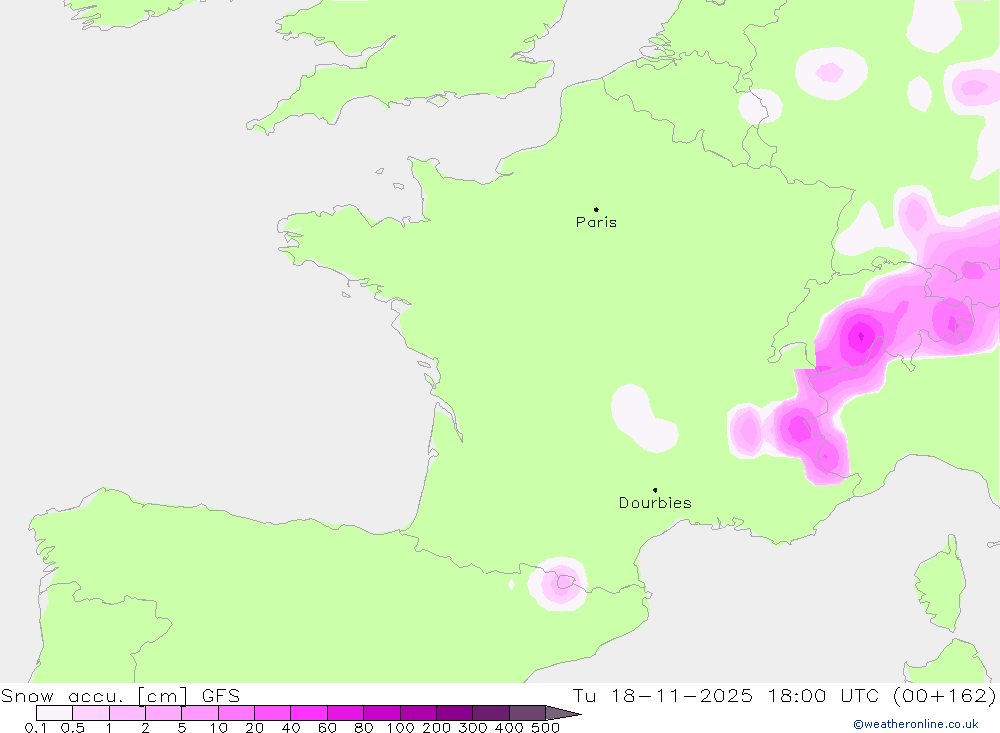
Task: Select the 10–20 cm legend swatch
Action: tap(237, 713)
